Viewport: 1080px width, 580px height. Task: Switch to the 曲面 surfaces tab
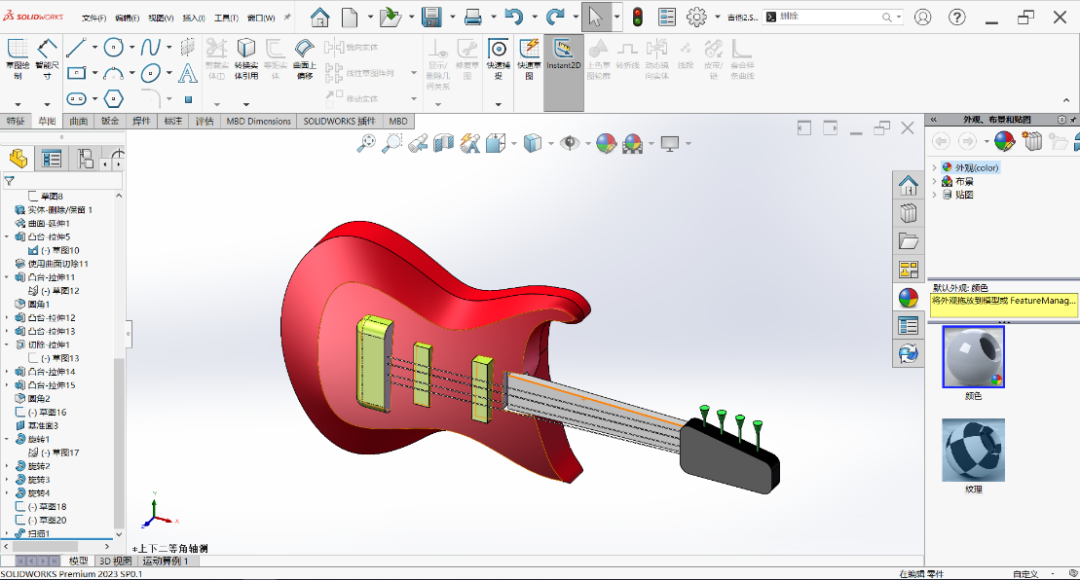[x=79, y=121]
